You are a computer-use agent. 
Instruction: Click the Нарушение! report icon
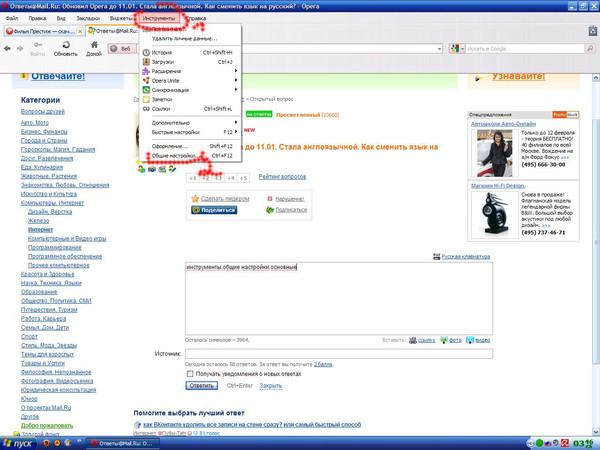(x=270, y=199)
